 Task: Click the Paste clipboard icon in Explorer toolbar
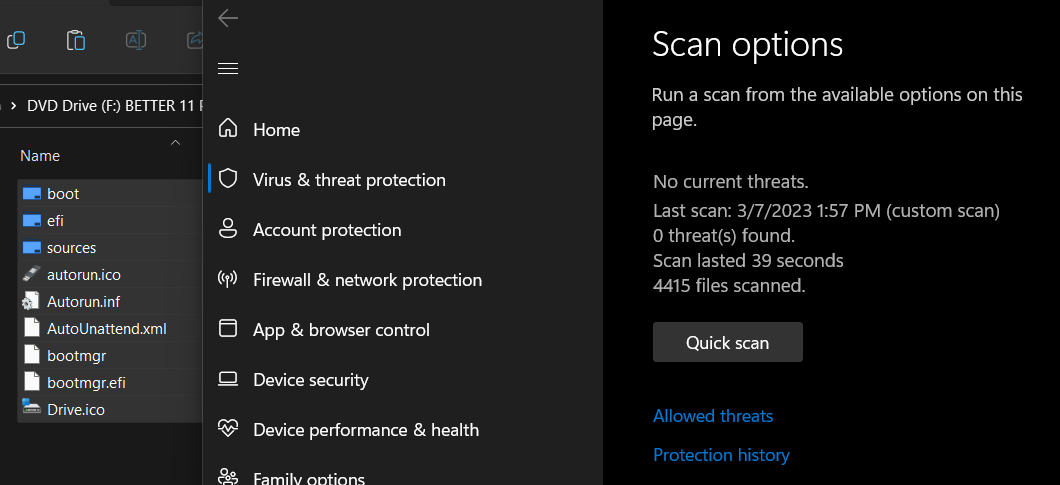pos(76,40)
